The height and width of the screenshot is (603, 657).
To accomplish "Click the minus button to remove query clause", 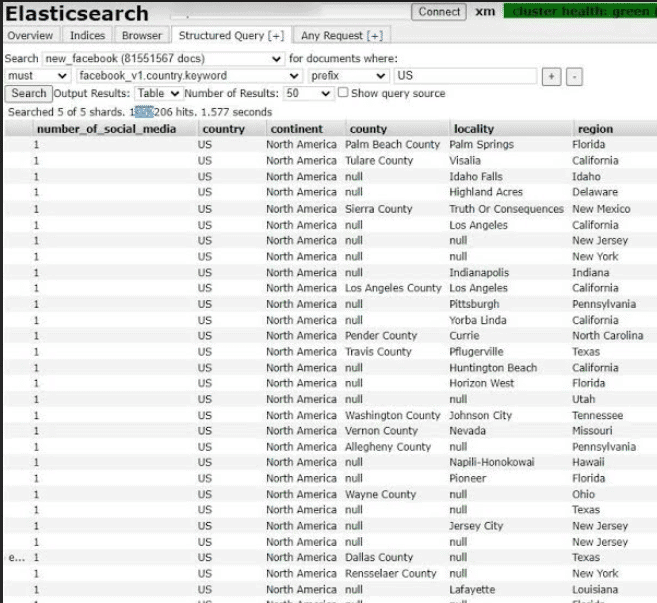I will pyautogui.click(x=574, y=77).
